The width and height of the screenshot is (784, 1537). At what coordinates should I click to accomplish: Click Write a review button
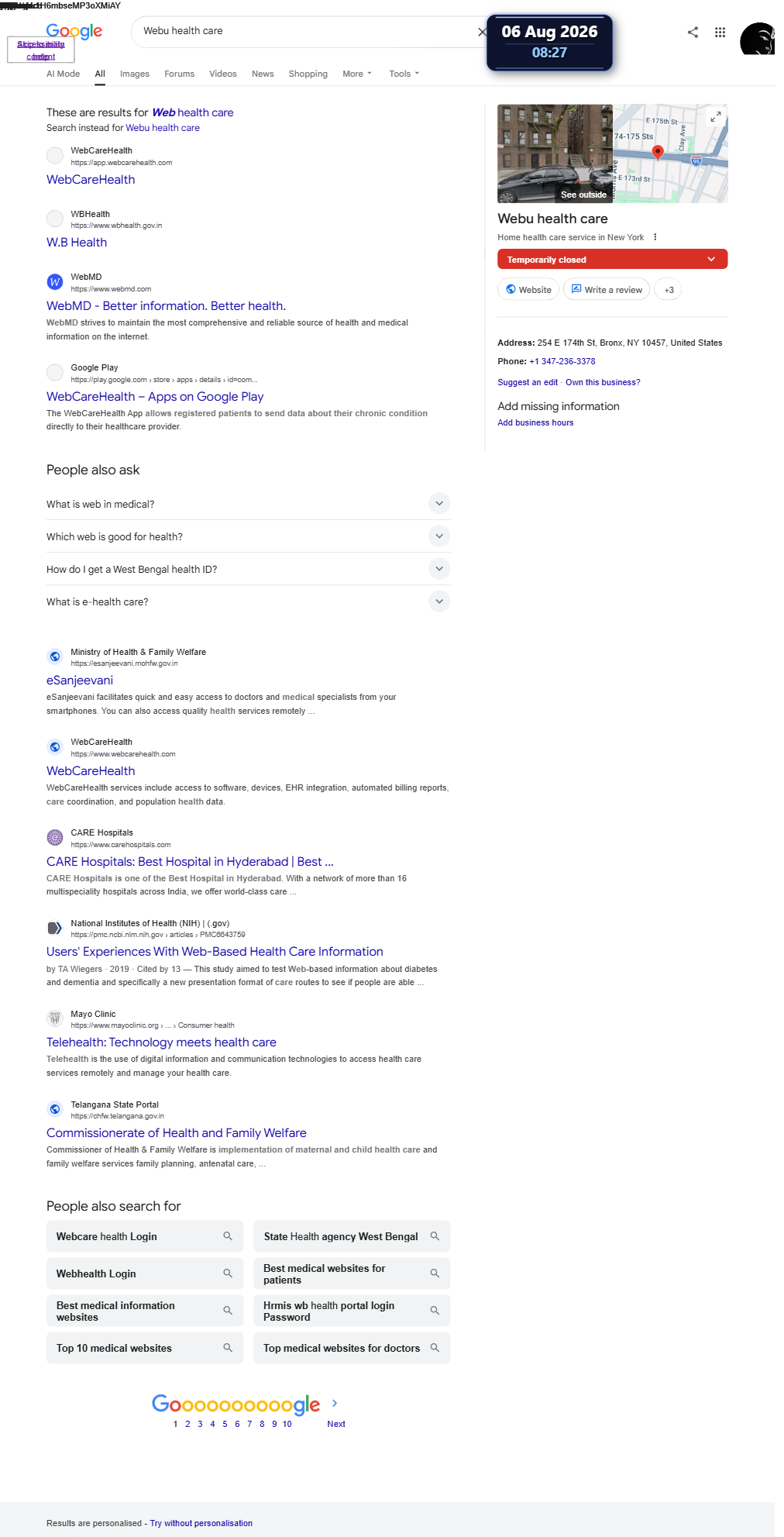coord(607,290)
